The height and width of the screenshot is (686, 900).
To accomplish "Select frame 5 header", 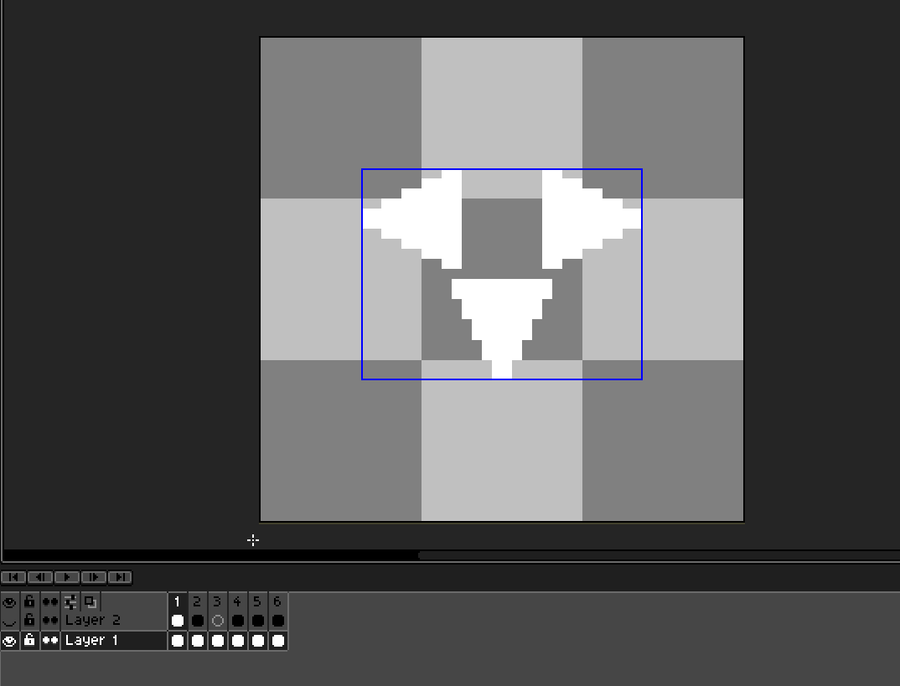I will tap(258, 602).
